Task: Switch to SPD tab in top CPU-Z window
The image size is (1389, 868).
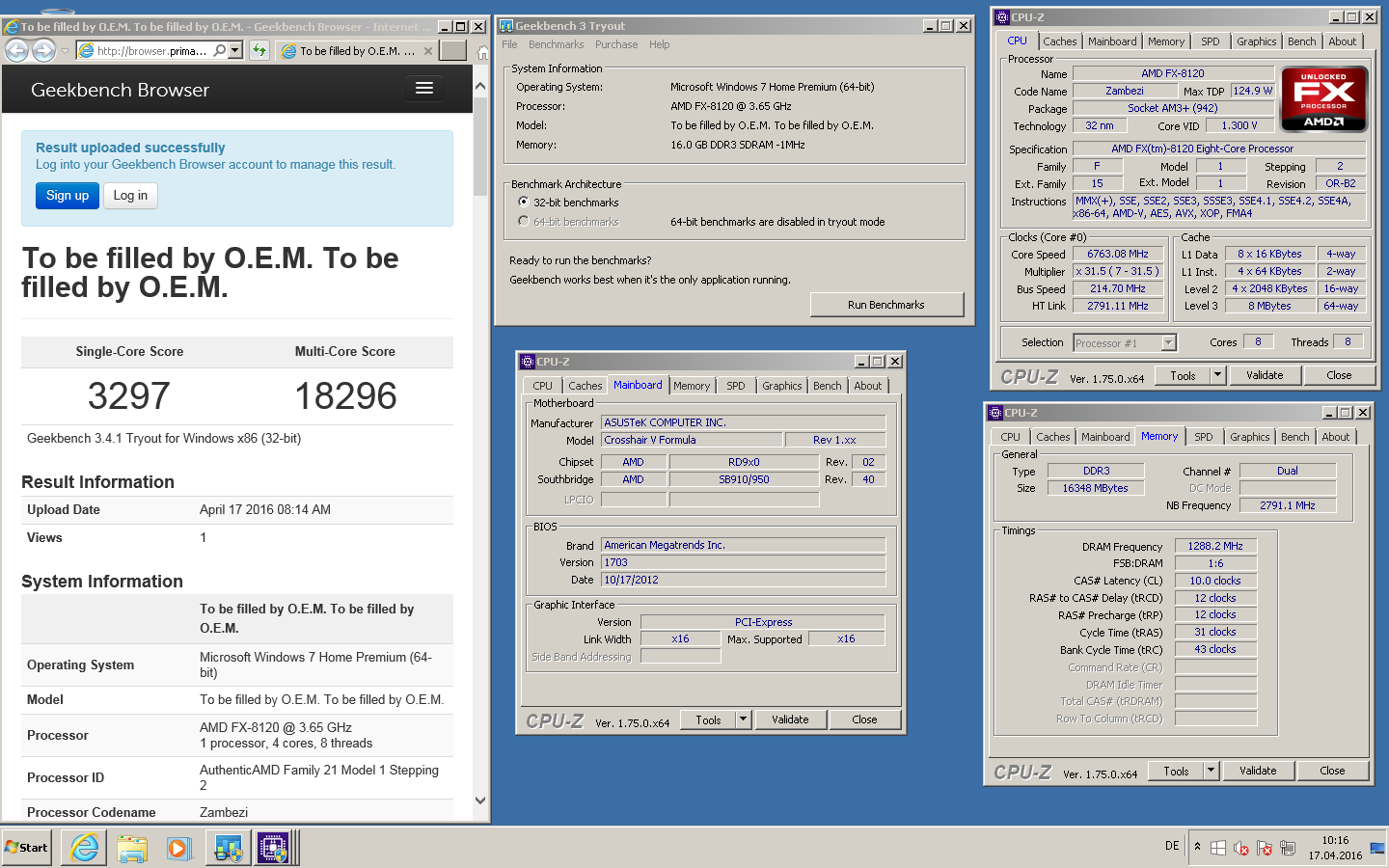Action: pos(1210,41)
